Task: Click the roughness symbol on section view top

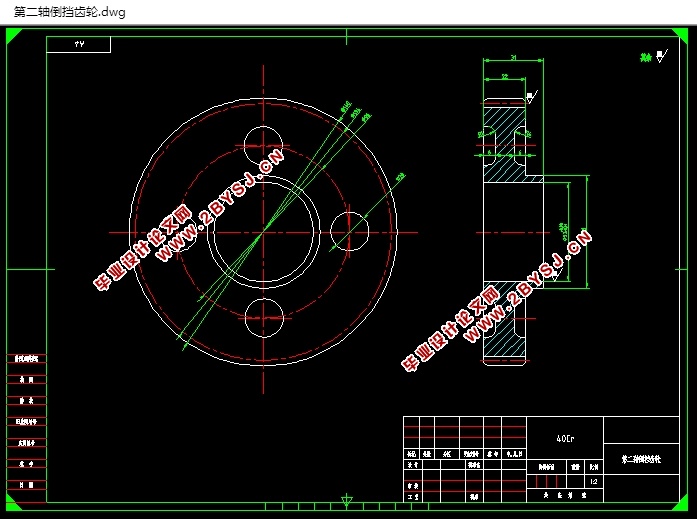Action: 532,97
